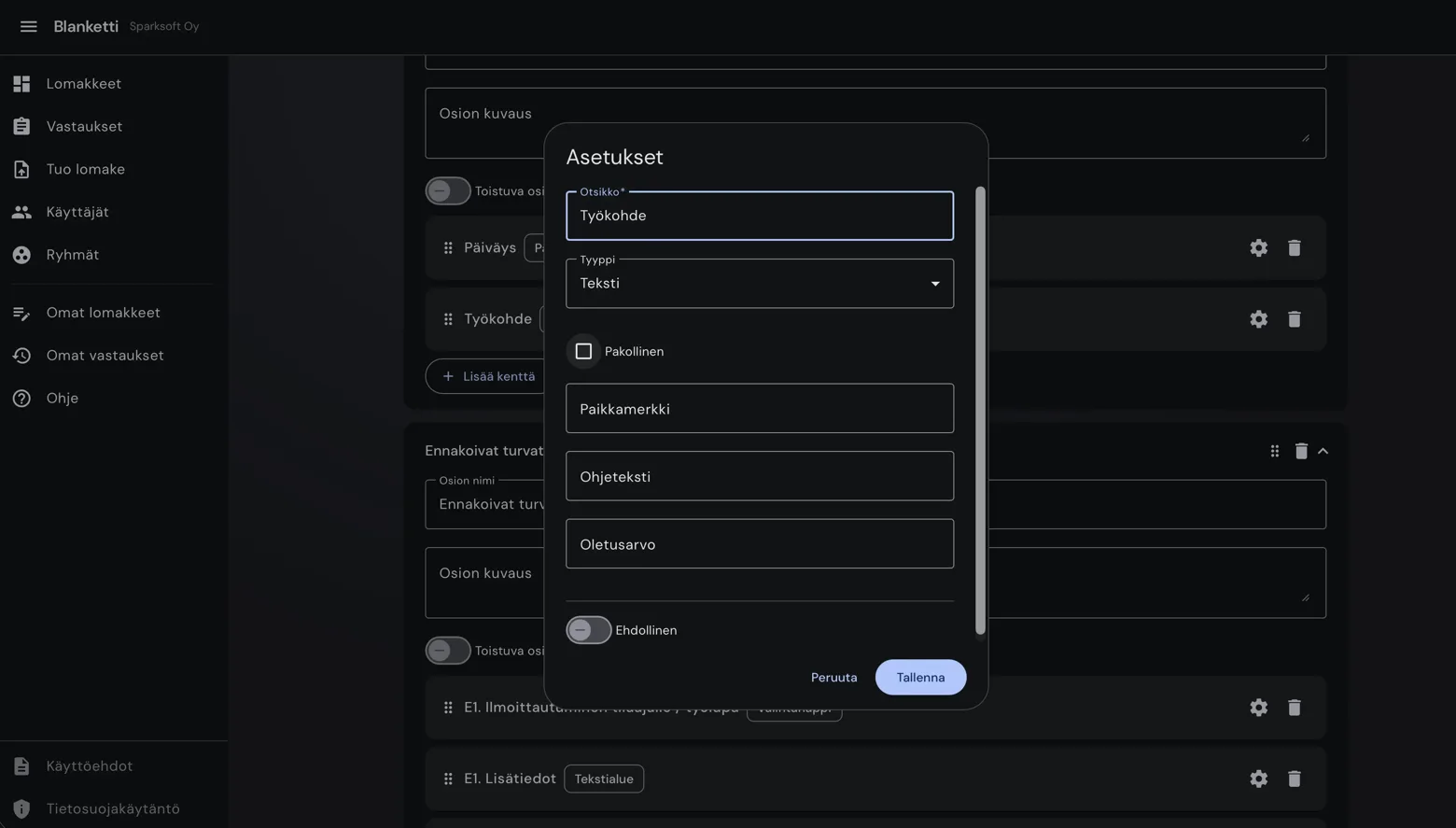The image size is (1456, 828).
Task: Delete the Ennakoivat section with trash icon
Action: (1300, 452)
